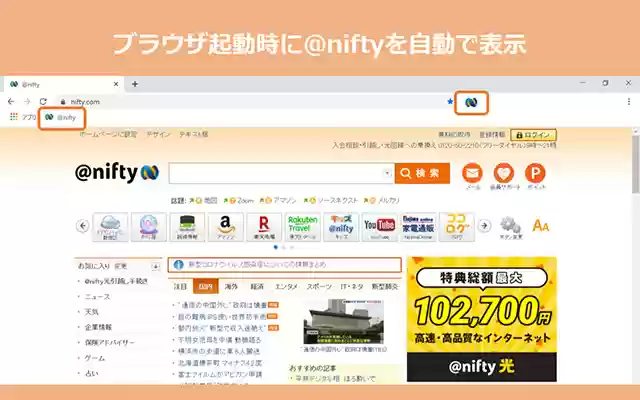Slide shortcut carousel right with the arrow
The height and width of the screenshot is (400, 640).
484,226
